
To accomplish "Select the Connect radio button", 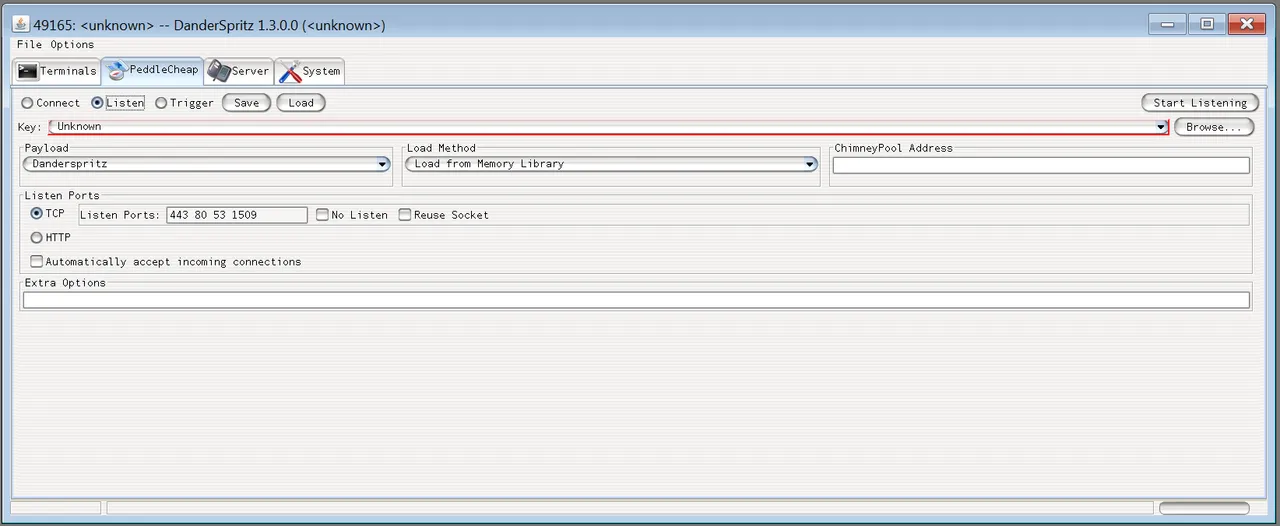I will tap(27, 103).
